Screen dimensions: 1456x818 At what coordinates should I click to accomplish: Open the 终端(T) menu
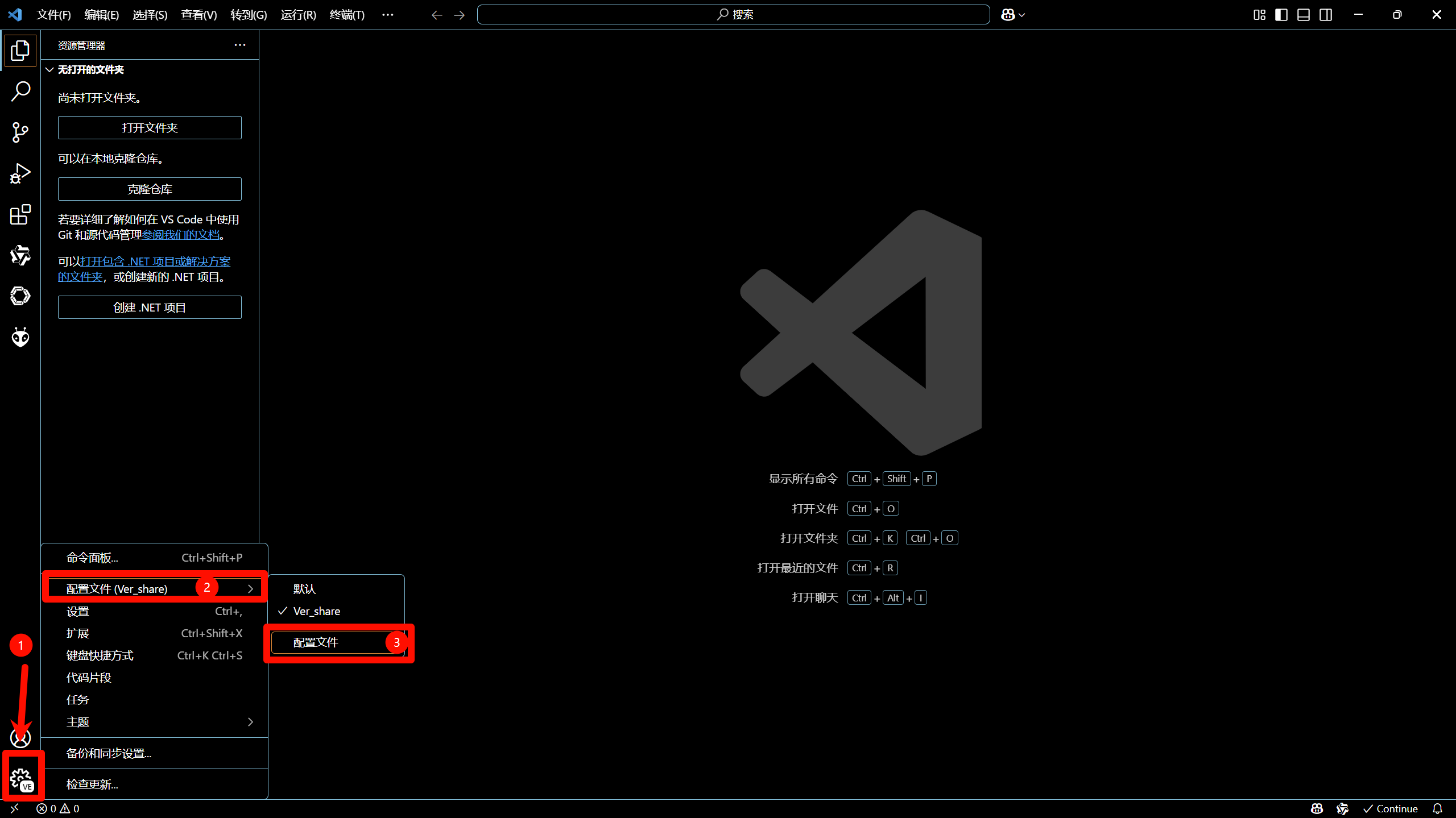pyautogui.click(x=347, y=15)
